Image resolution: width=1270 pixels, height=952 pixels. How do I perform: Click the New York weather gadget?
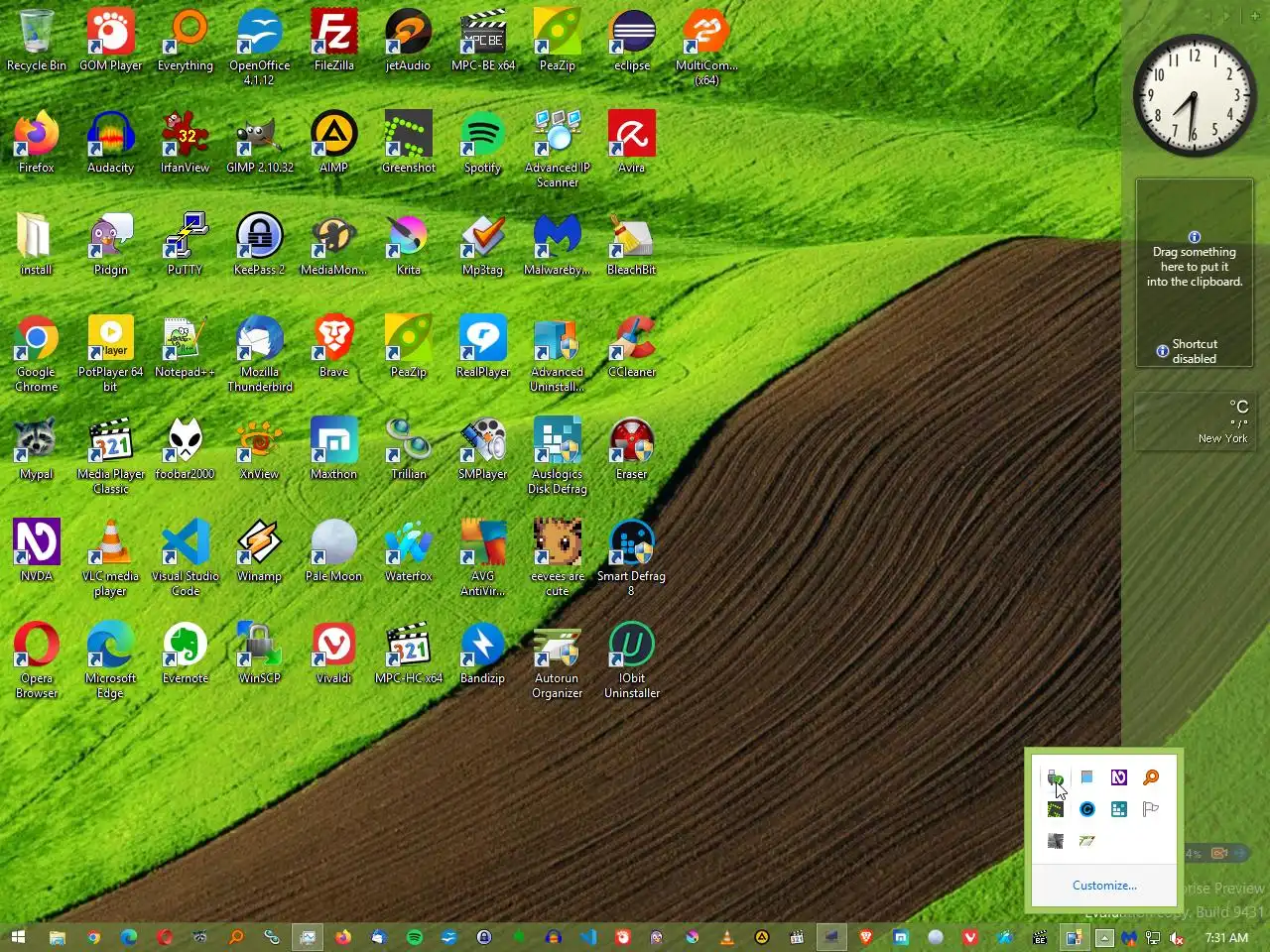click(x=1195, y=421)
